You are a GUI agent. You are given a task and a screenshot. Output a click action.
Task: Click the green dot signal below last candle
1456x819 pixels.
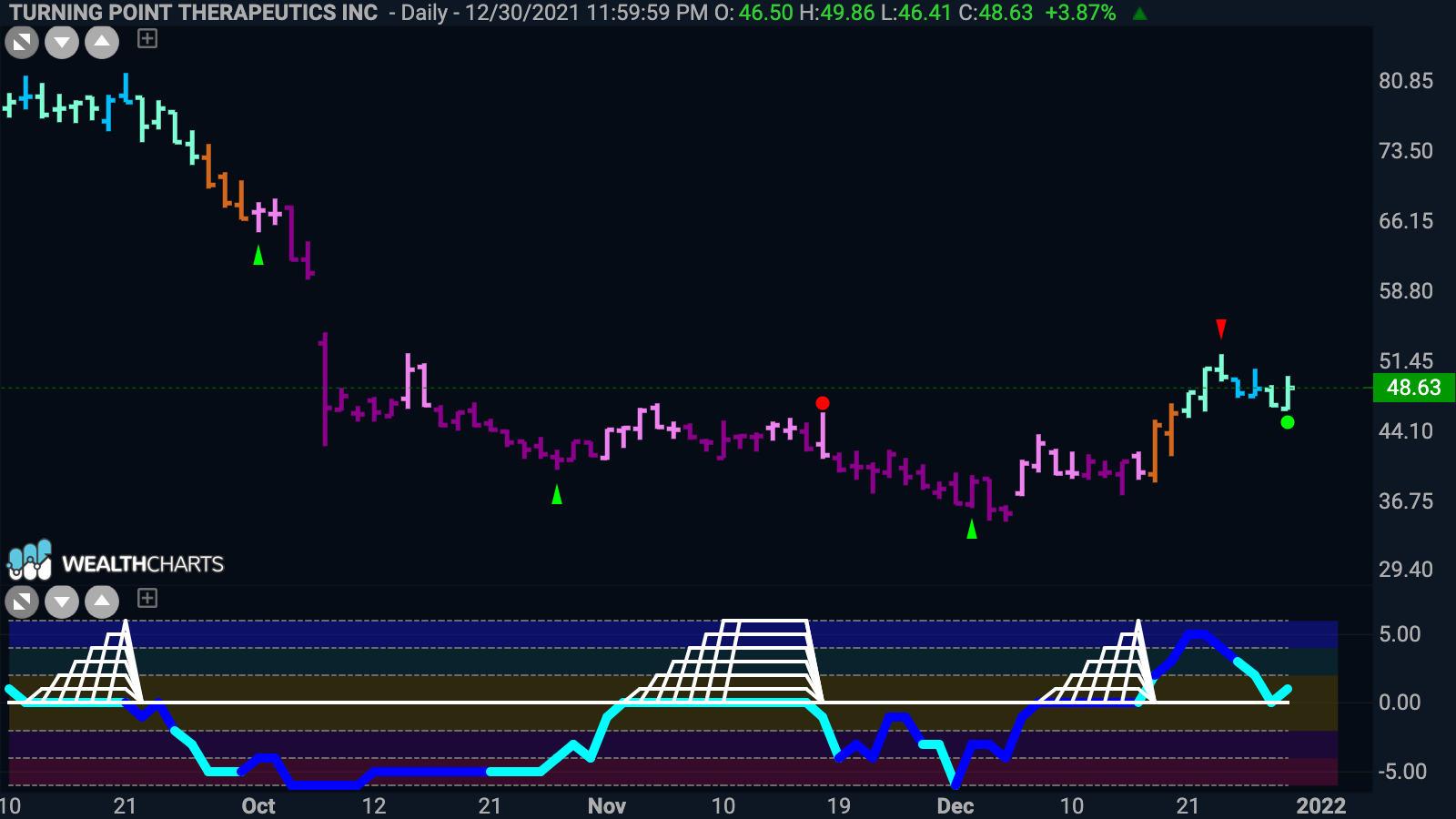[x=1287, y=422]
